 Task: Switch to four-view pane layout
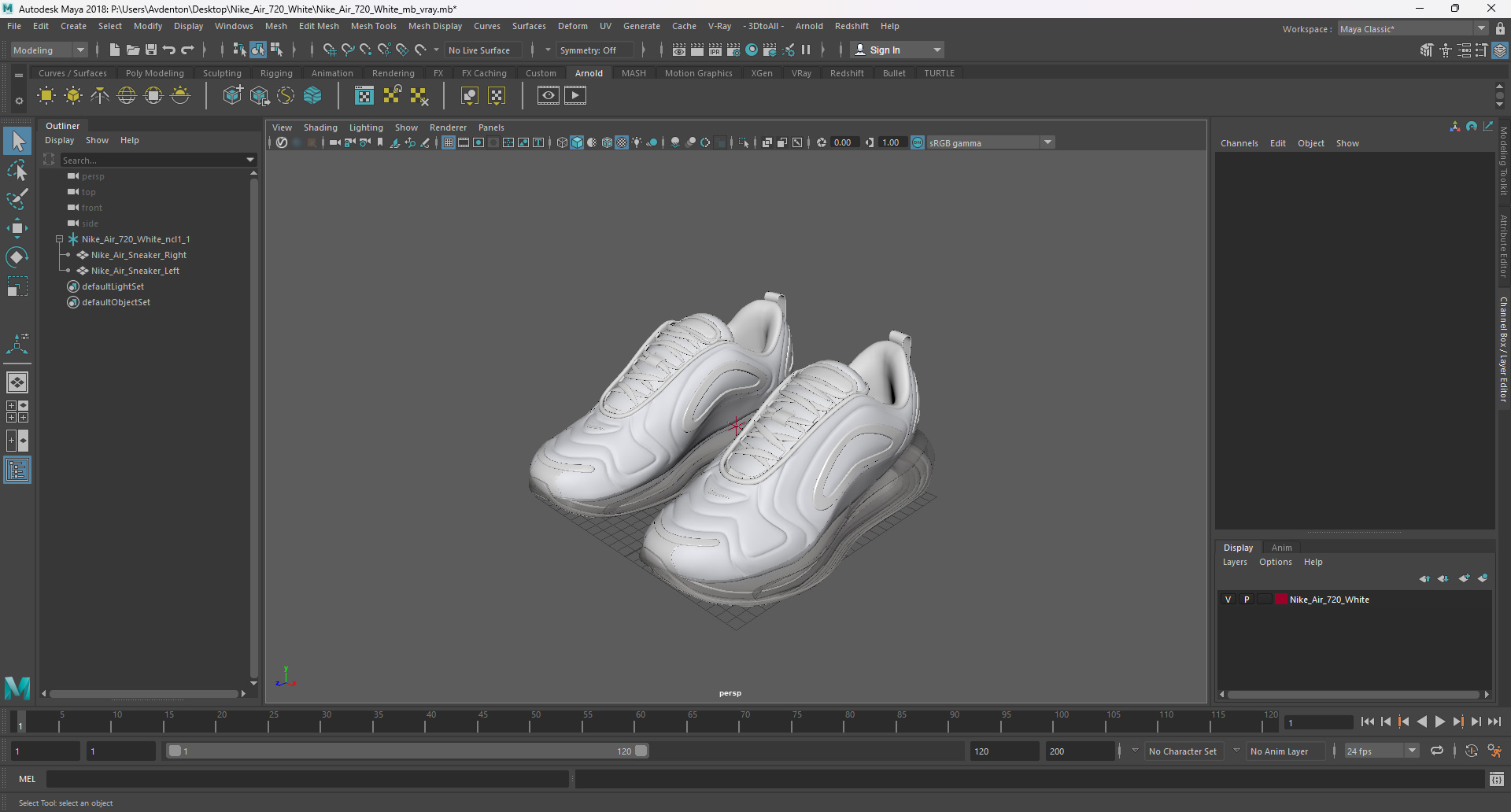point(17,412)
